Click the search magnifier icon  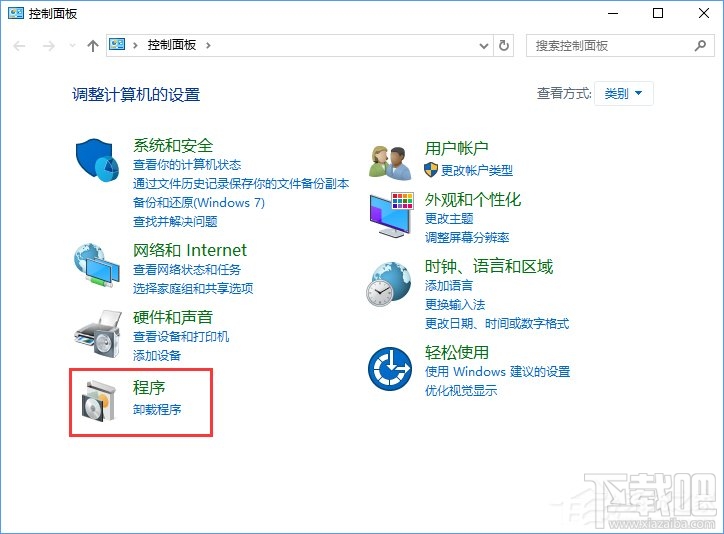(x=700, y=45)
